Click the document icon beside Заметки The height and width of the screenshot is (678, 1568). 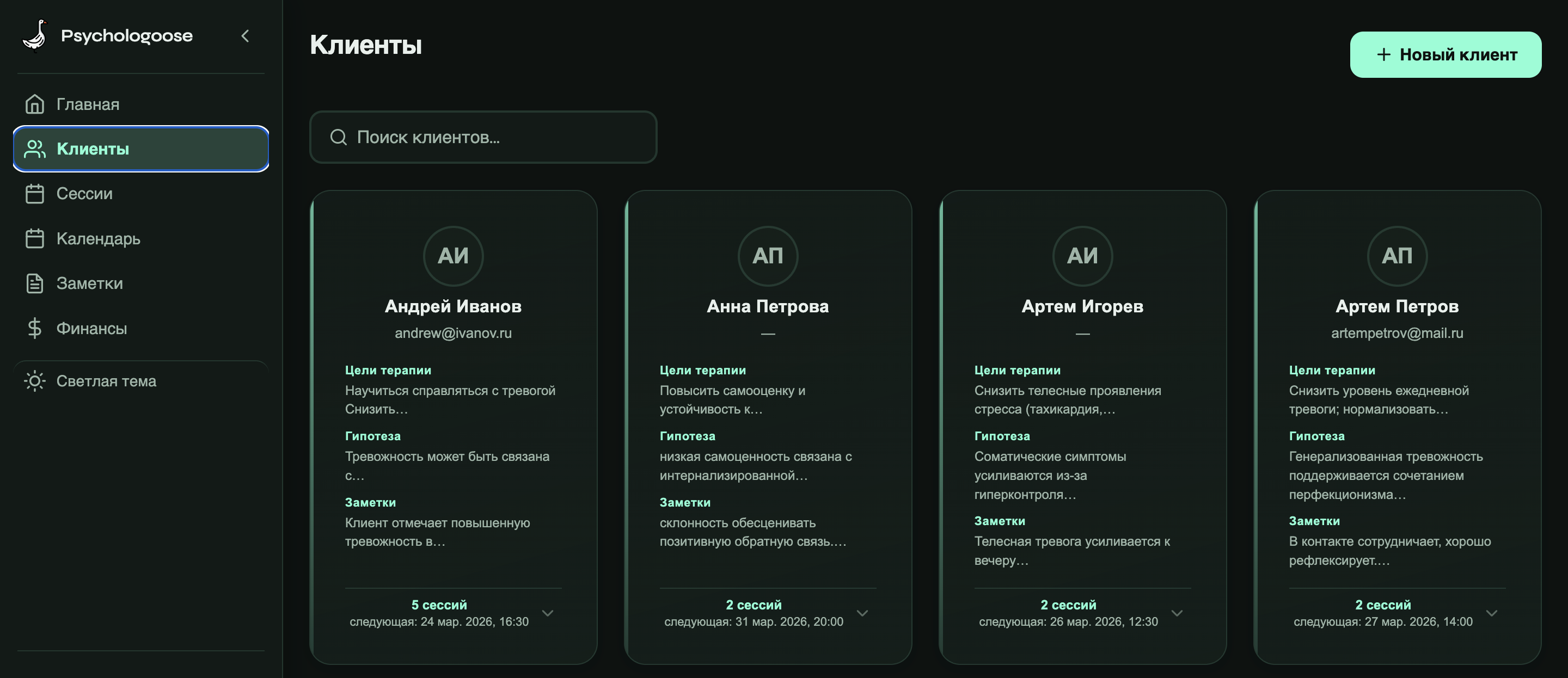pos(35,283)
